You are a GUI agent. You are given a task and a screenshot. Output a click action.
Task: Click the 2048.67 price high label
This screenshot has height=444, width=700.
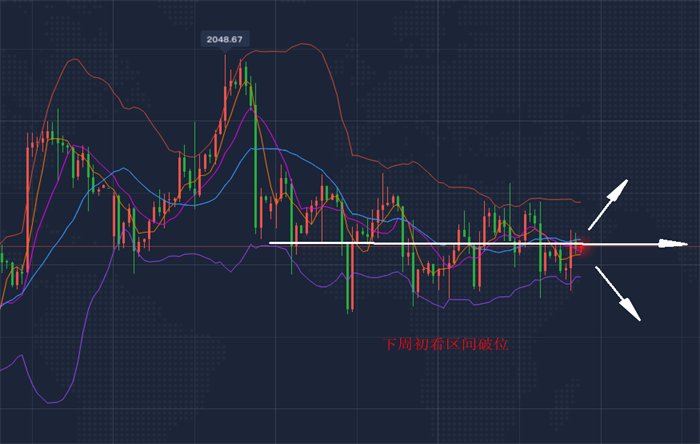coord(225,39)
